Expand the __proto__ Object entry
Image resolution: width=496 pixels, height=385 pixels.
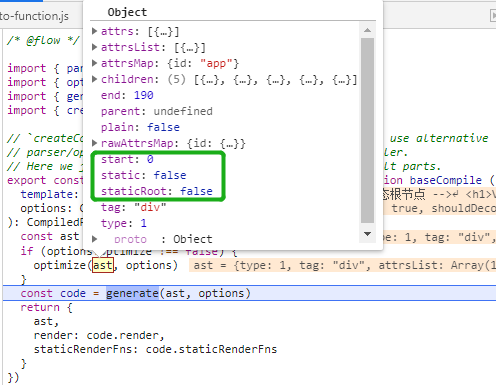(x=95, y=239)
